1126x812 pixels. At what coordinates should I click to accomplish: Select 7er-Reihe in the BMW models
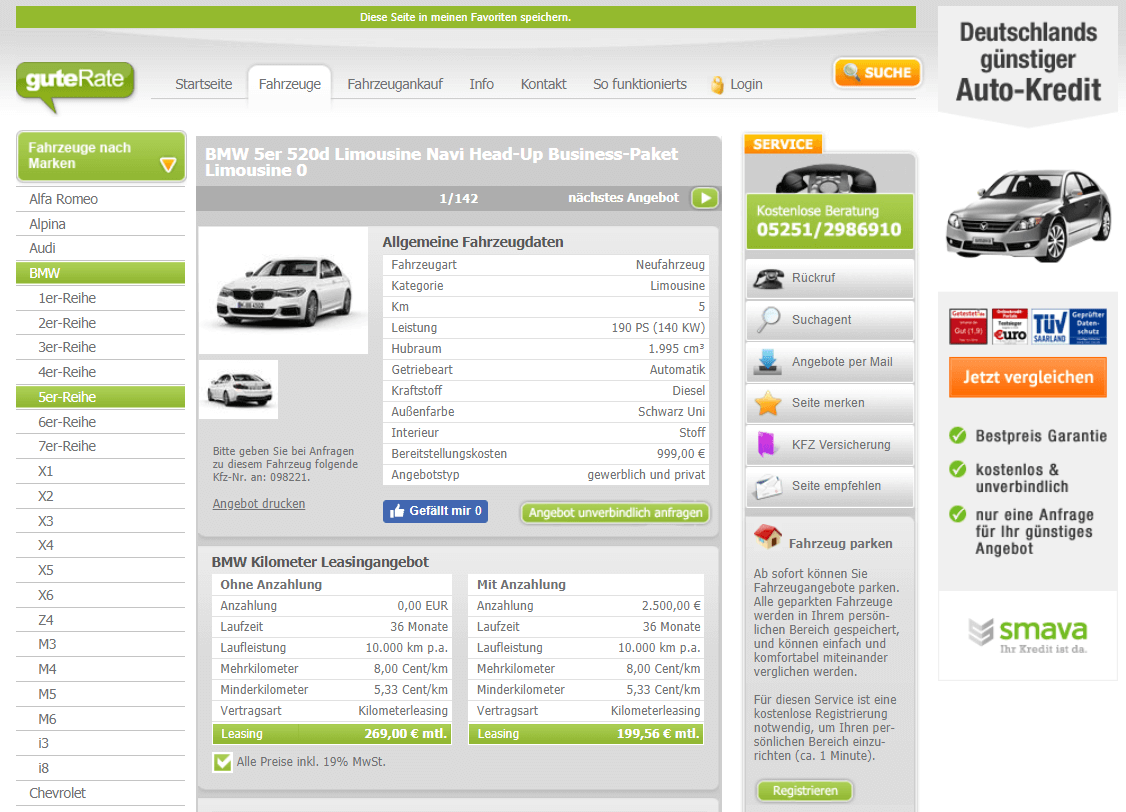(x=101, y=447)
